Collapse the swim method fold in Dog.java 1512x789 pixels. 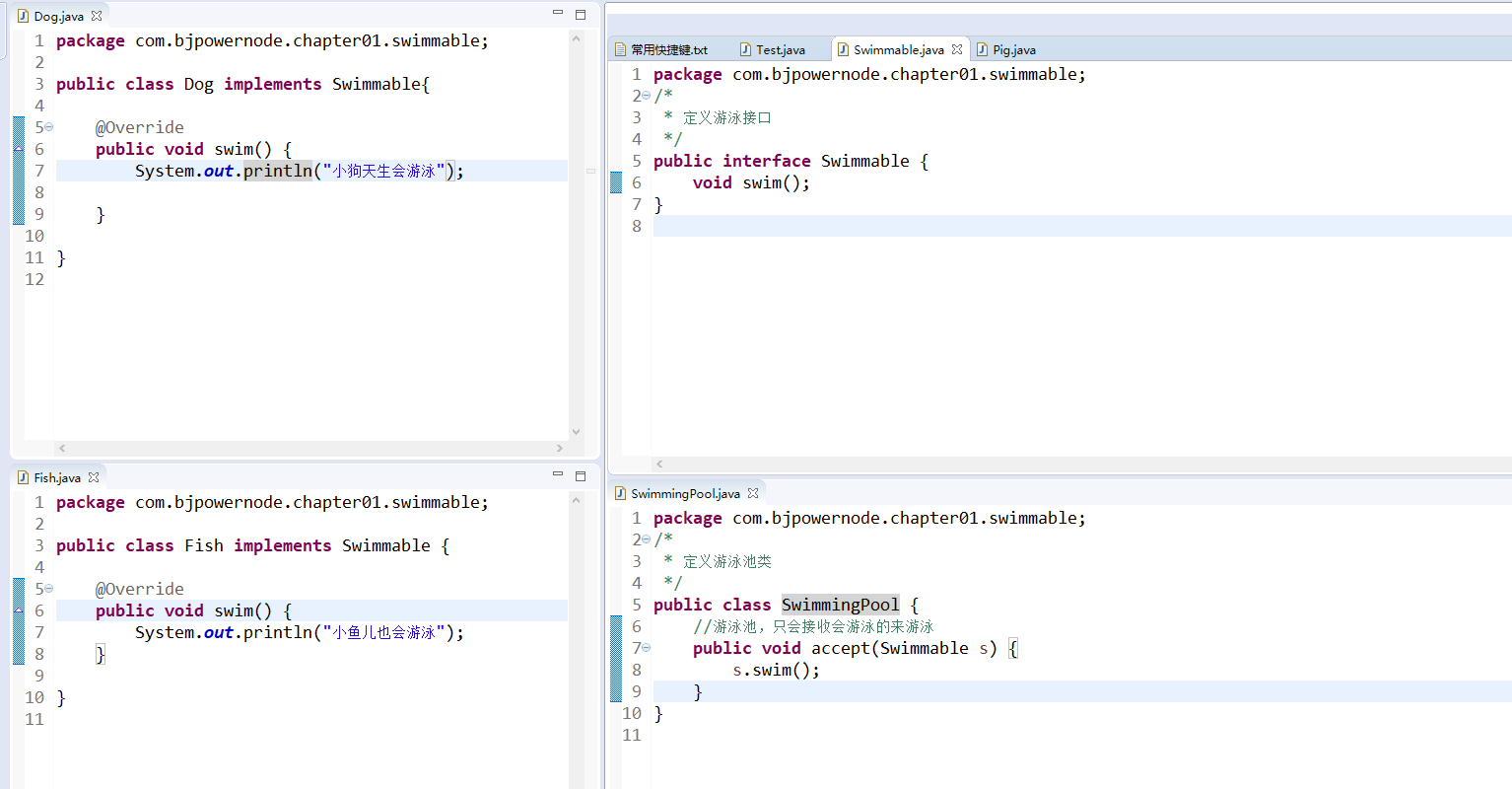(x=49, y=127)
